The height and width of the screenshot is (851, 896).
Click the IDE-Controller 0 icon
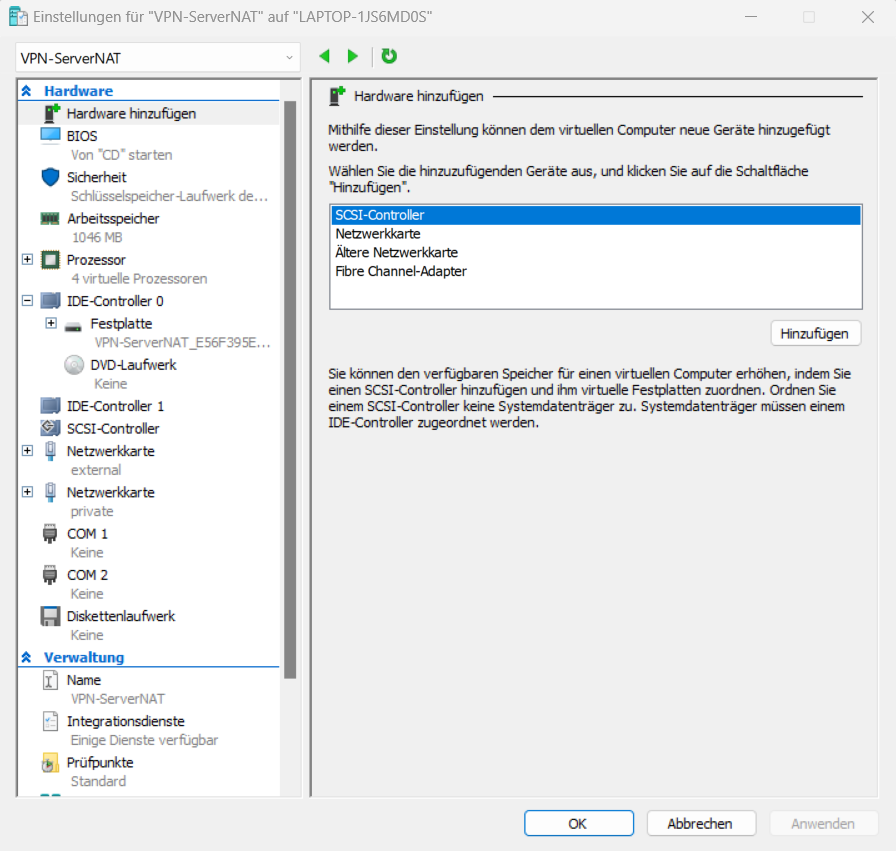50,301
